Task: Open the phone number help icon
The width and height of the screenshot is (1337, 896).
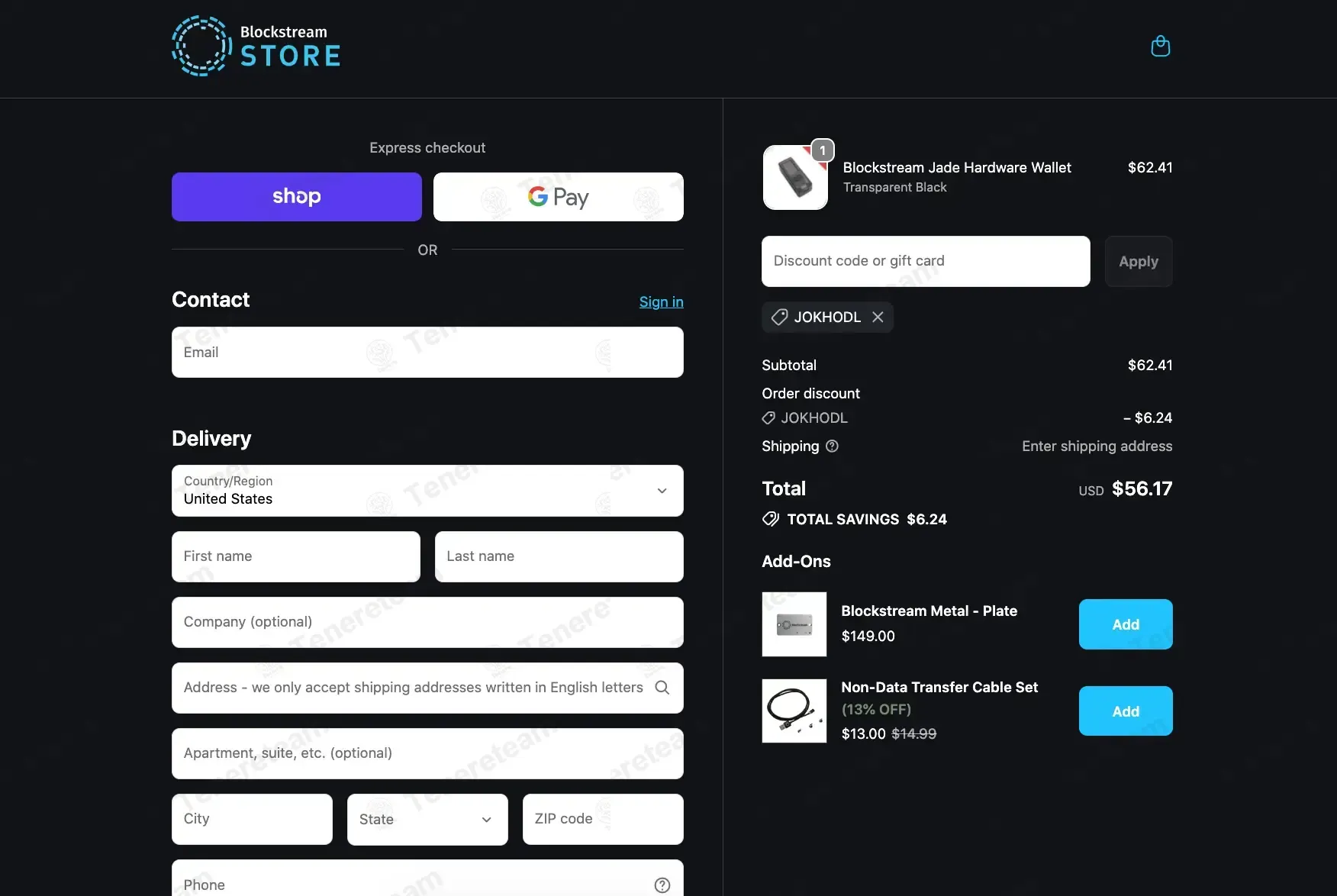Action: point(662,885)
